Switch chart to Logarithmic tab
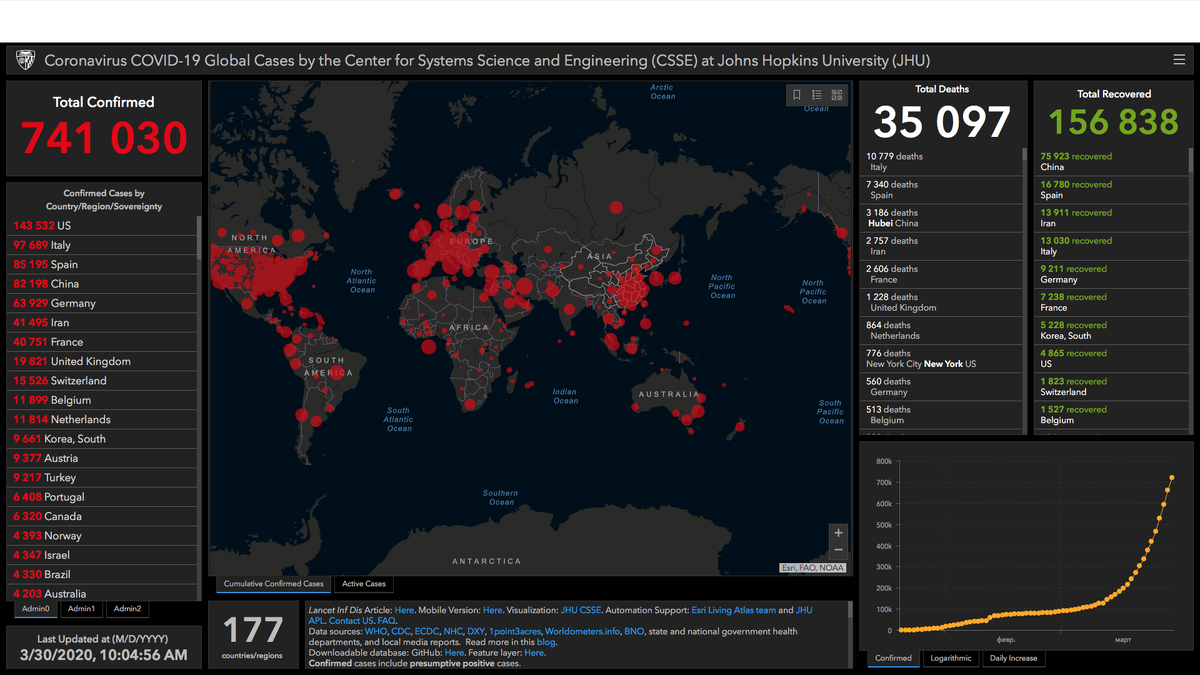1200x675 pixels. point(950,658)
